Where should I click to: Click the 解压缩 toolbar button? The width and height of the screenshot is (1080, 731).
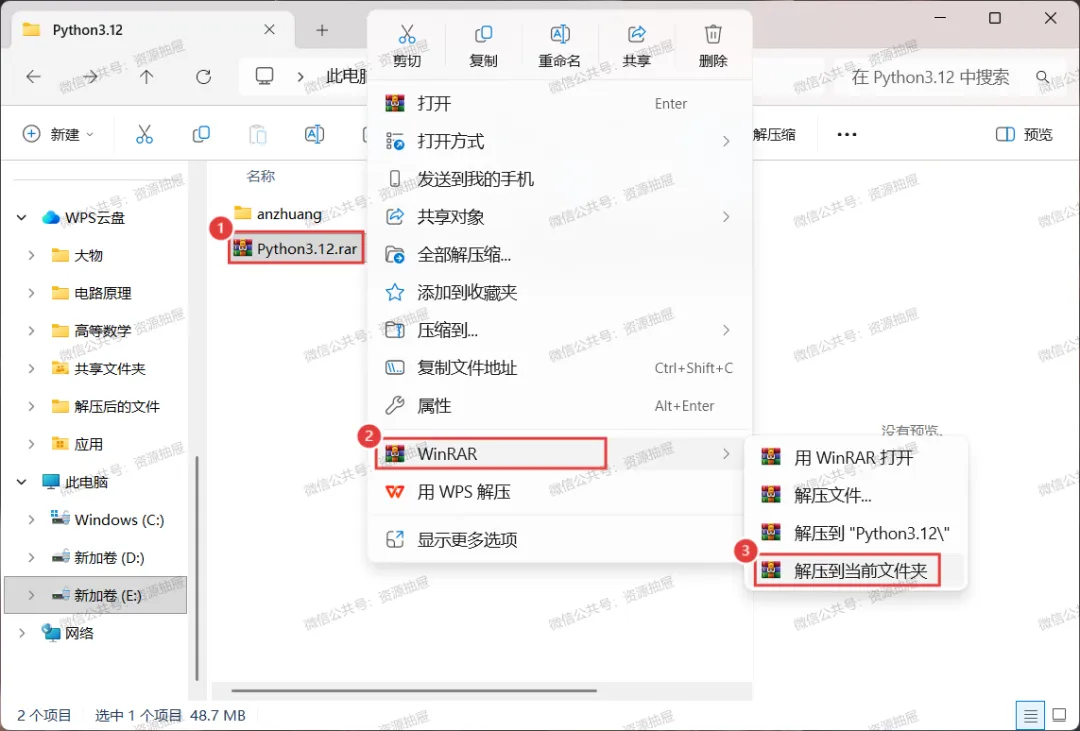click(774, 134)
